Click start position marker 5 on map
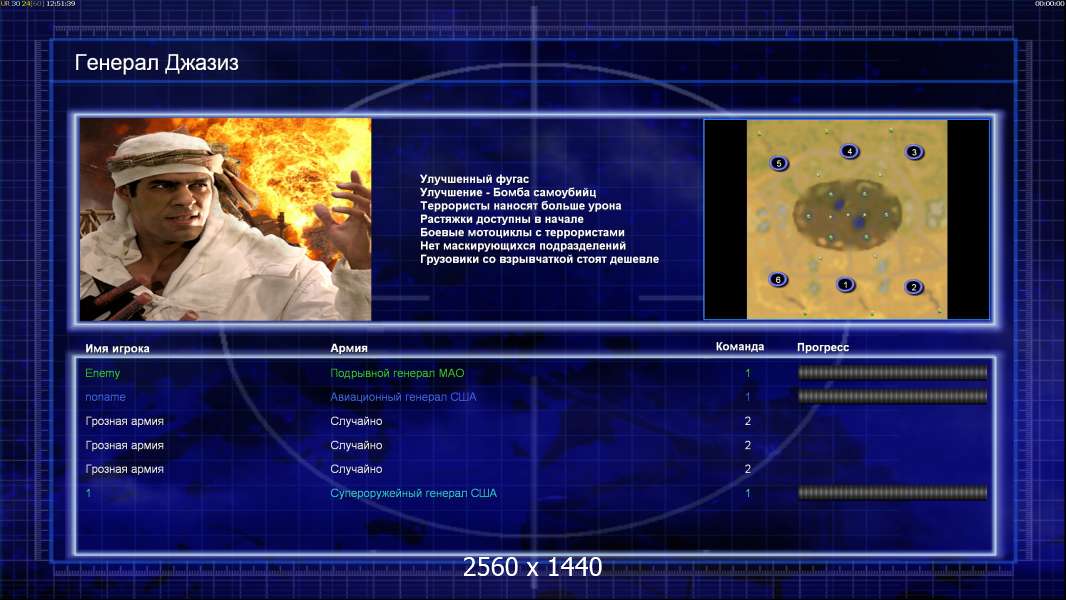This screenshot has height=600, width=1066. click(x=779, y=163)
